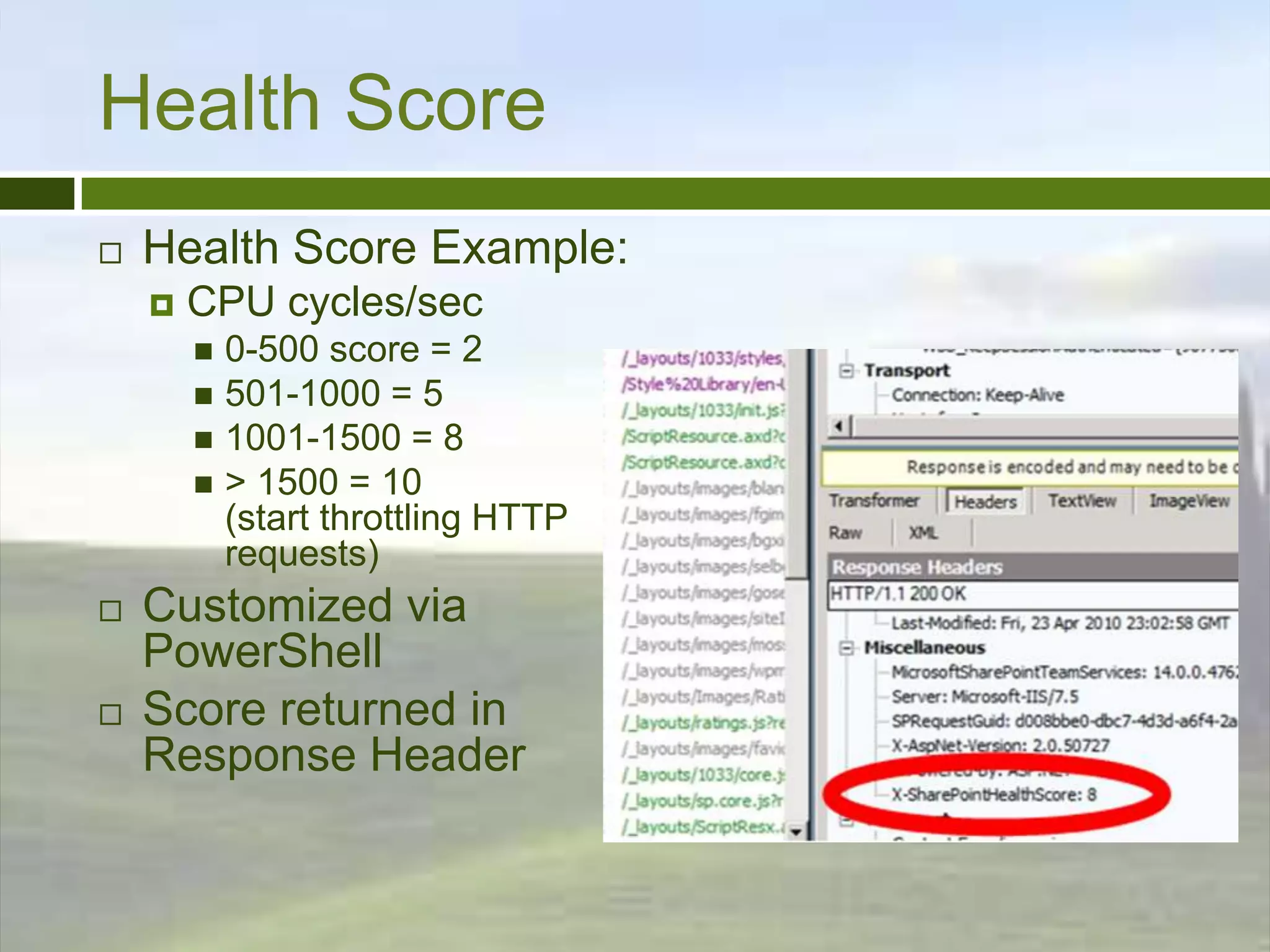
Task: Select the /Style%20Library session row
Action: [x=704, y=385]
